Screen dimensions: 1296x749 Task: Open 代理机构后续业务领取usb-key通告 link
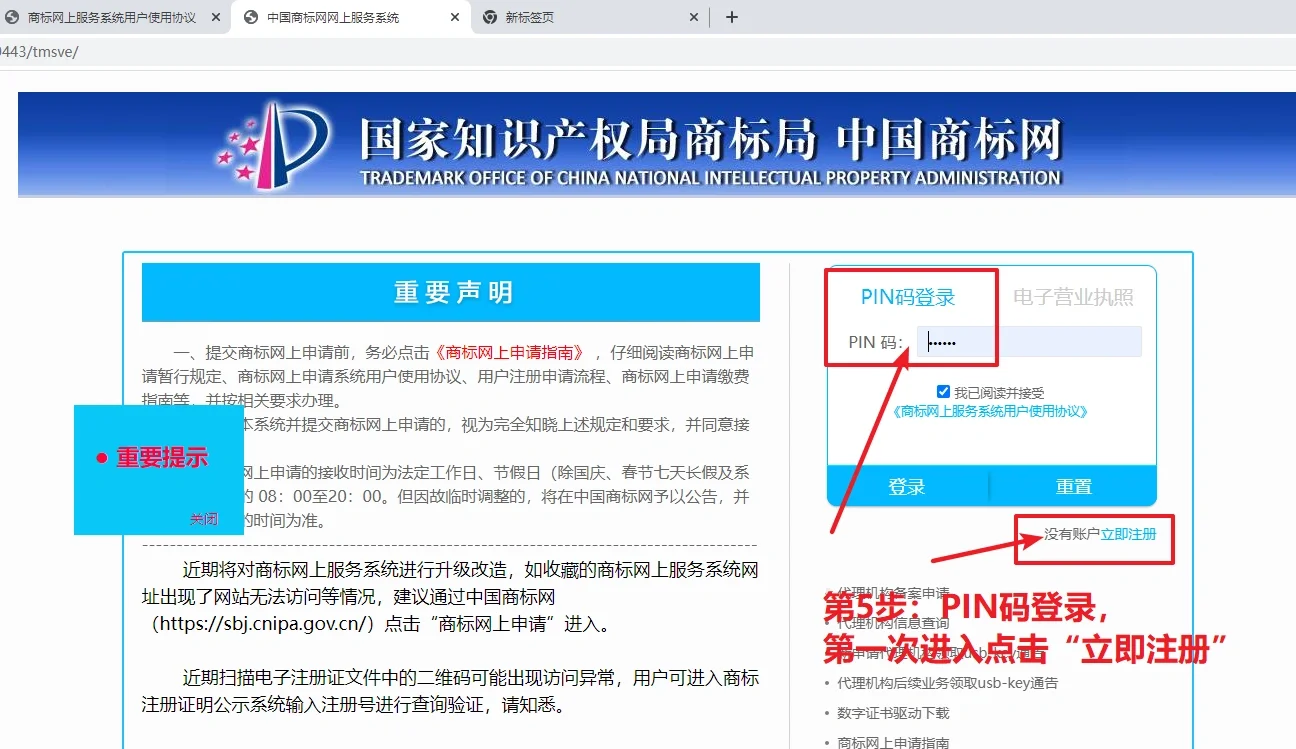pos(947,683)
